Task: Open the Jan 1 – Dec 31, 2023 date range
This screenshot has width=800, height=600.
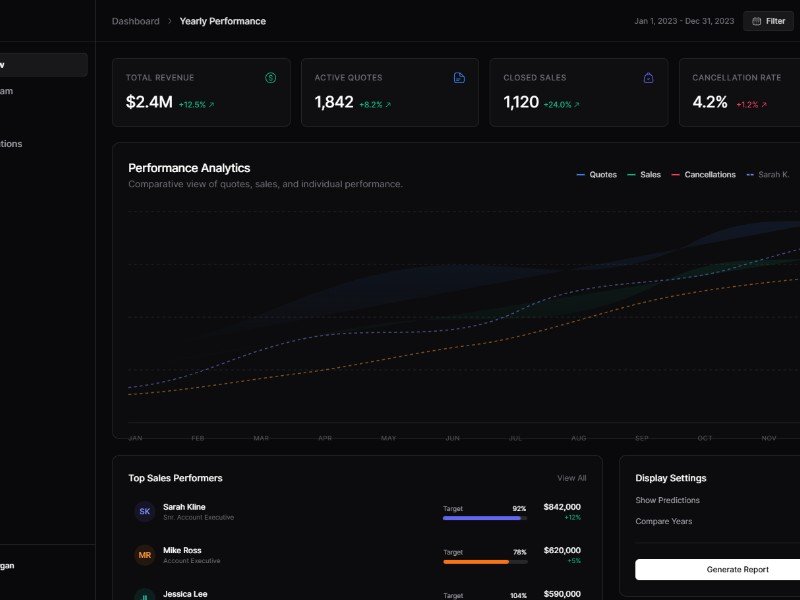Action: tap(684, 21)
